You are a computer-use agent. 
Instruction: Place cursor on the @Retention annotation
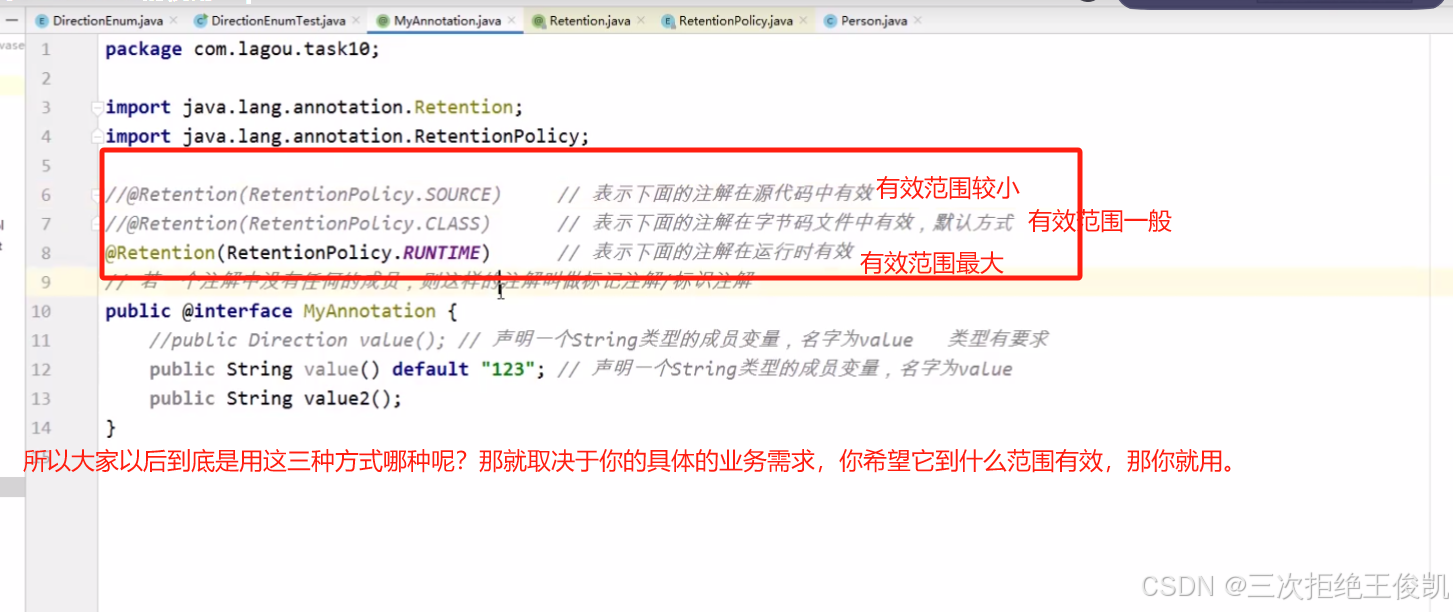(160, 252)
